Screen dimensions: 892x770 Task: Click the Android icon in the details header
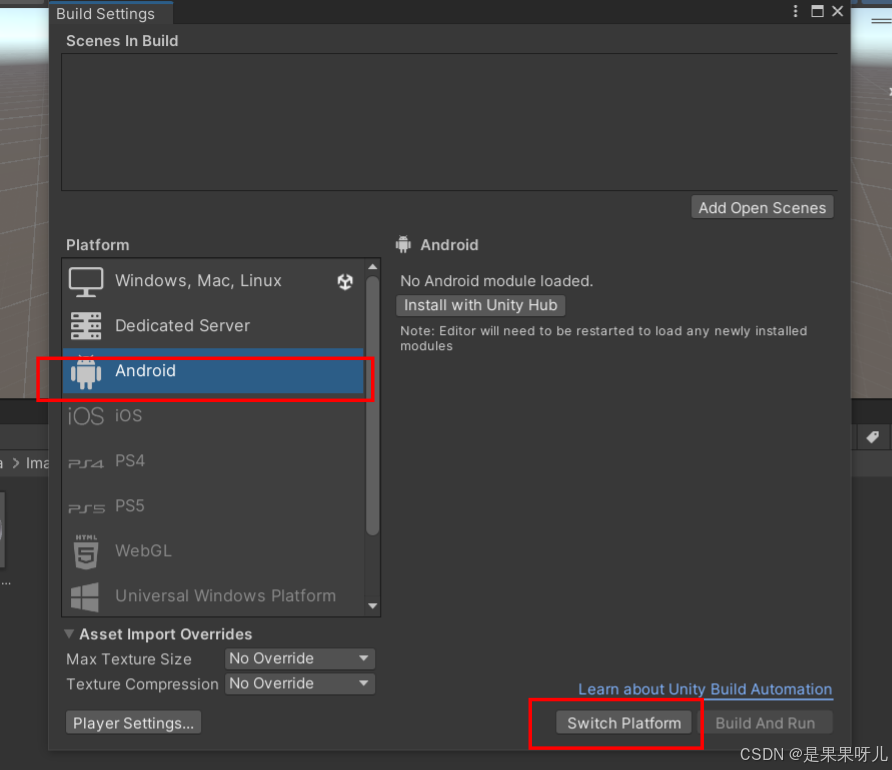pyautogui.click(x=403, y=245)
